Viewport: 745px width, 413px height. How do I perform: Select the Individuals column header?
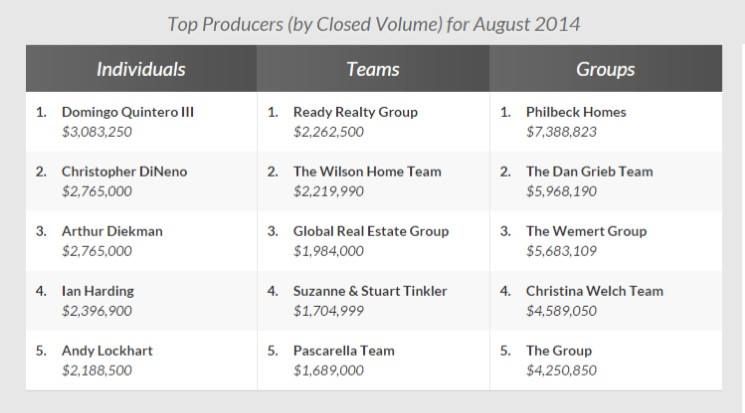(x=141, y=69)
